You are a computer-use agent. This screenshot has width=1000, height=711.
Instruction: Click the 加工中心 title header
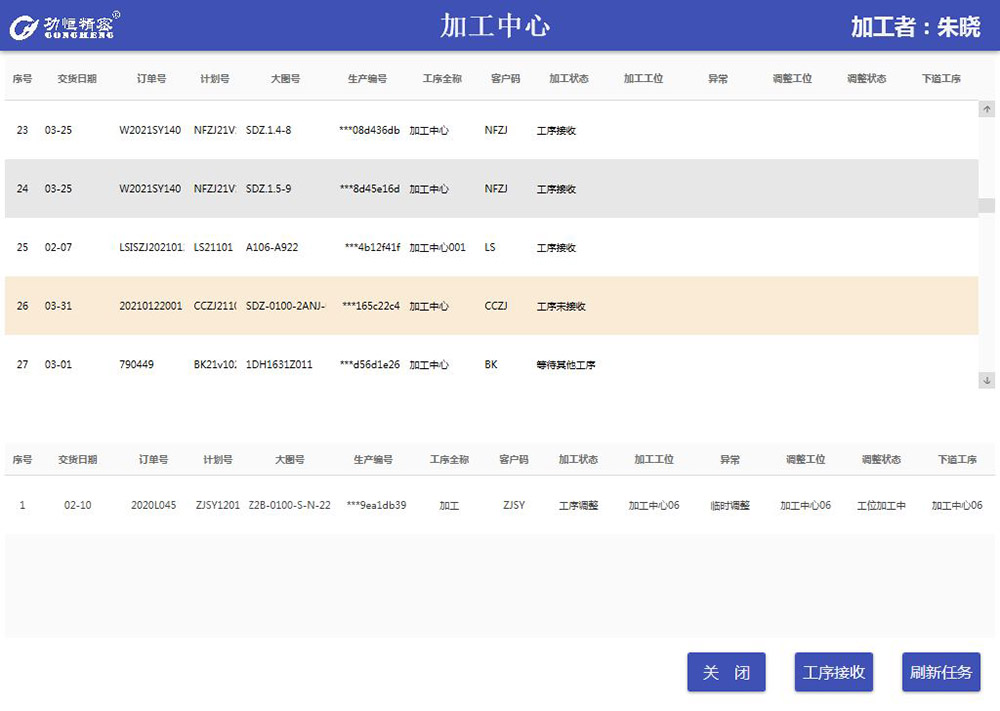pyautogui.click(x=497, y=24)
